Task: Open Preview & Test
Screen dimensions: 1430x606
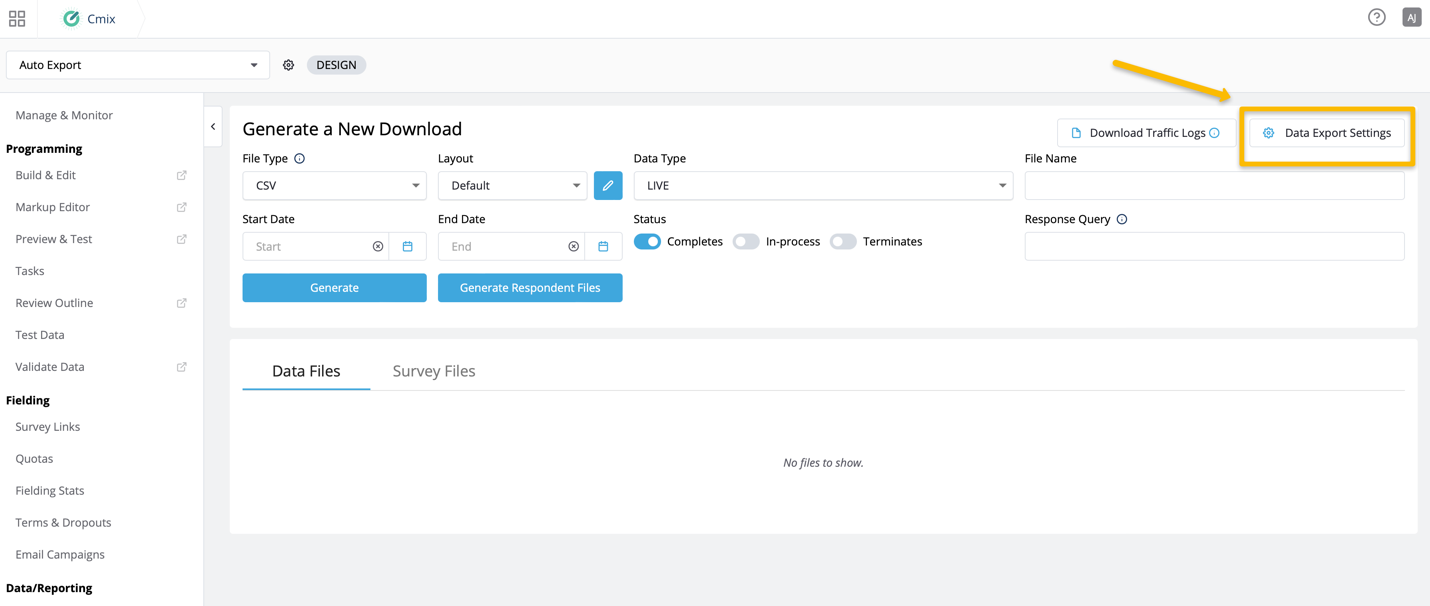Action: click(54, 240)
